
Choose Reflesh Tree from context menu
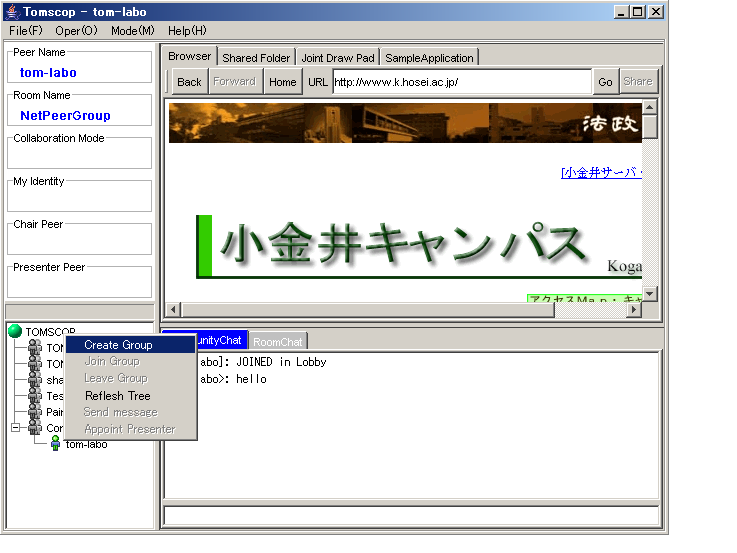131,396
